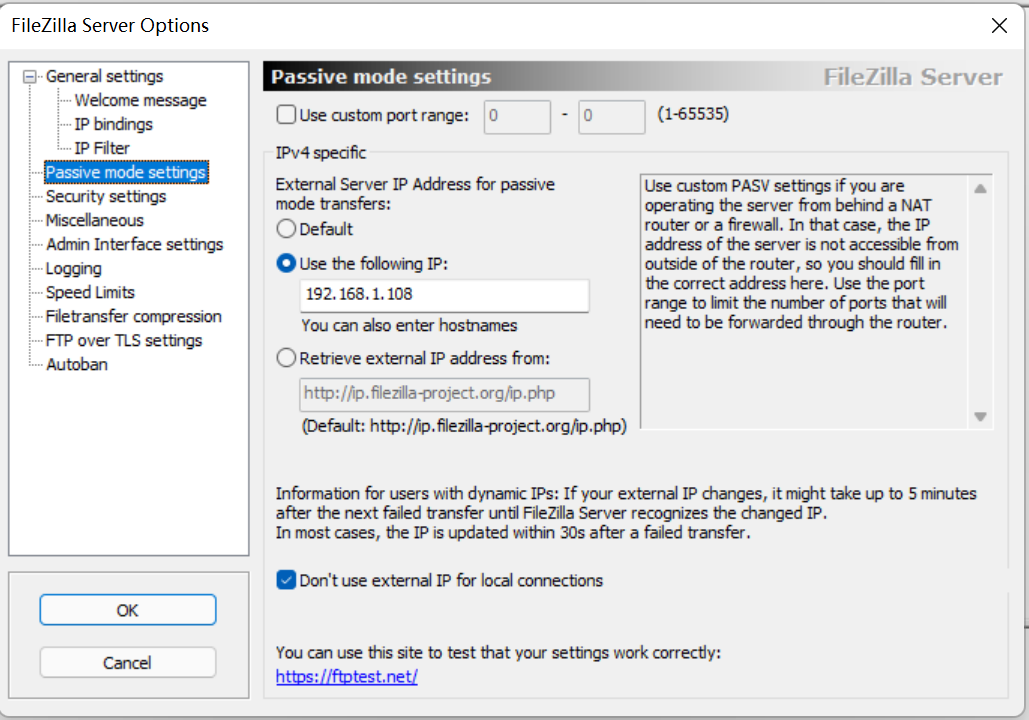Open Security settings page
This screenshot has width=1029, height=720.
click(106, 196)
